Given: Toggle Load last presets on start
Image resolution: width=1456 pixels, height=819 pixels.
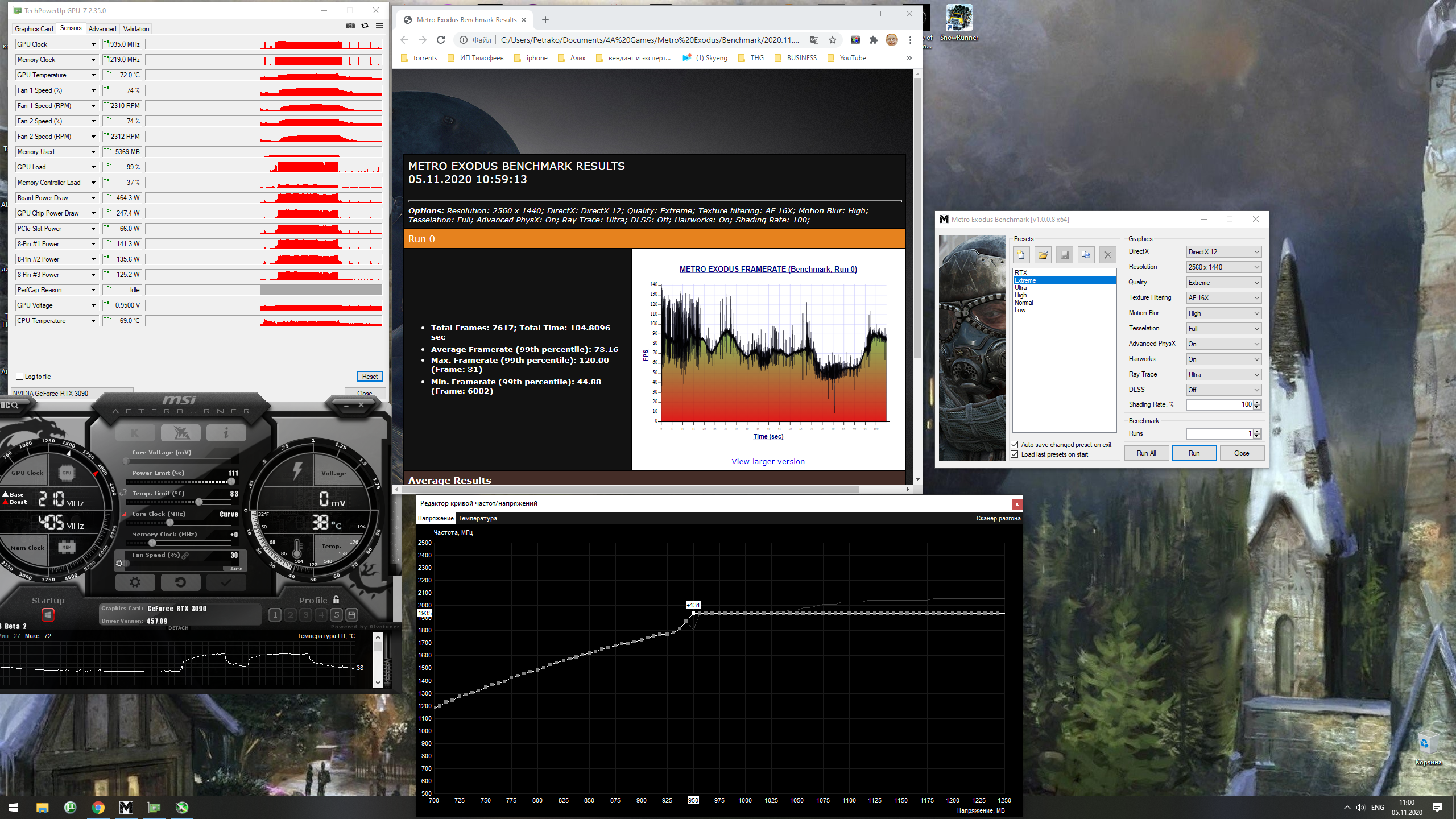Looking at the screenshot, I should click(1015, 454).
